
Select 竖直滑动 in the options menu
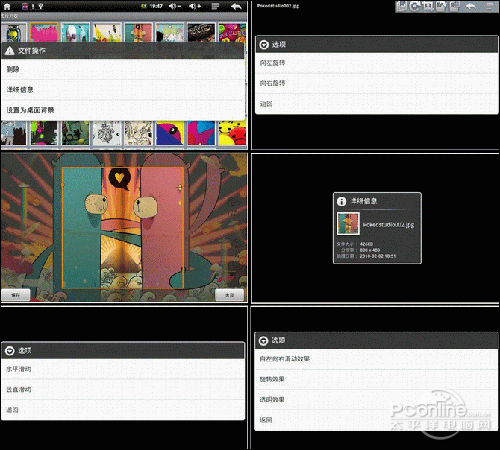coord(123,389)
